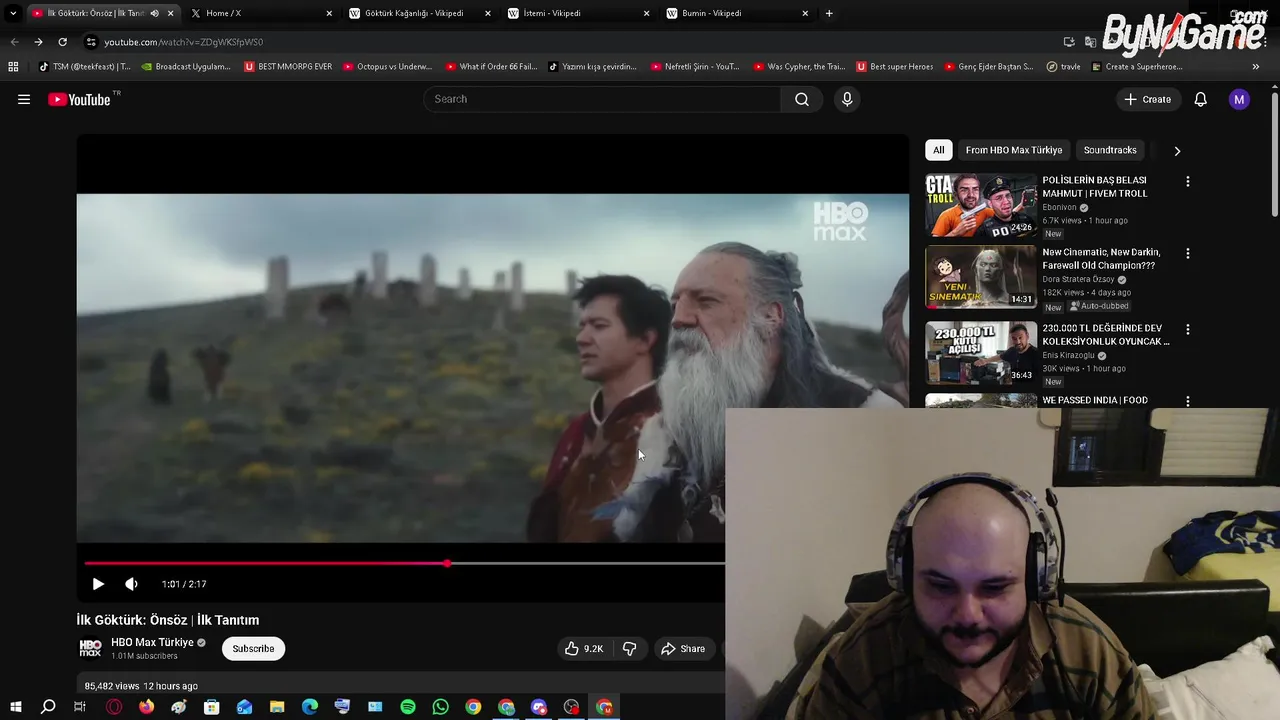Open the Create a Superheroe... bookmark

(1137, 67)
